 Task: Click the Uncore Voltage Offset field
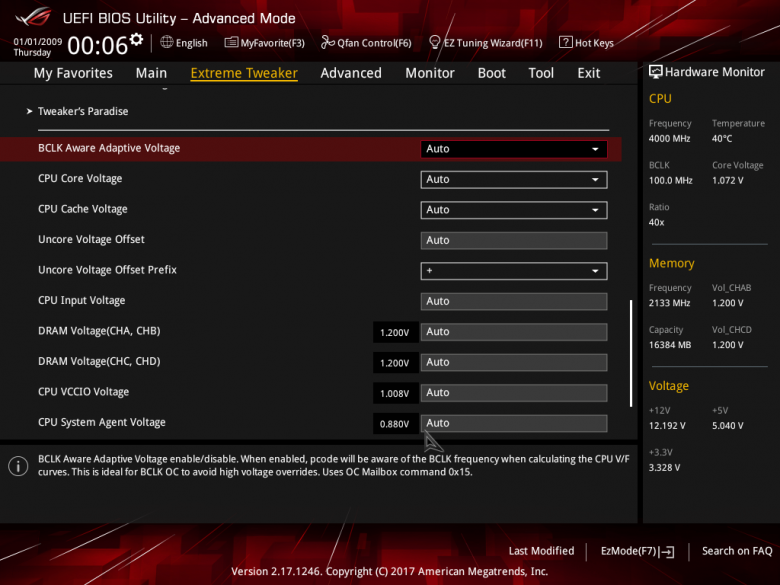[514, 240]
